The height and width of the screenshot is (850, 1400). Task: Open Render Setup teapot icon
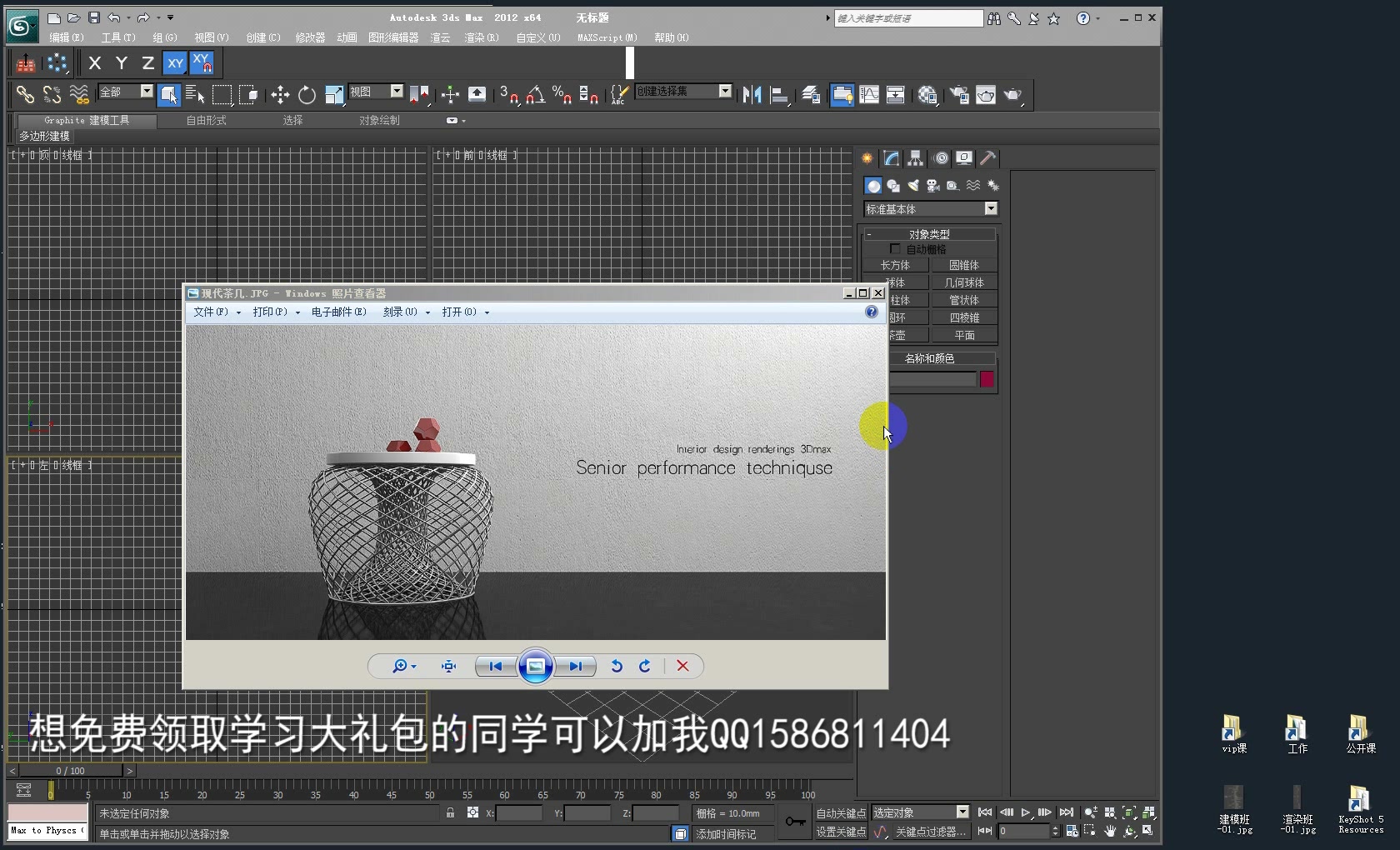(959, 95)
